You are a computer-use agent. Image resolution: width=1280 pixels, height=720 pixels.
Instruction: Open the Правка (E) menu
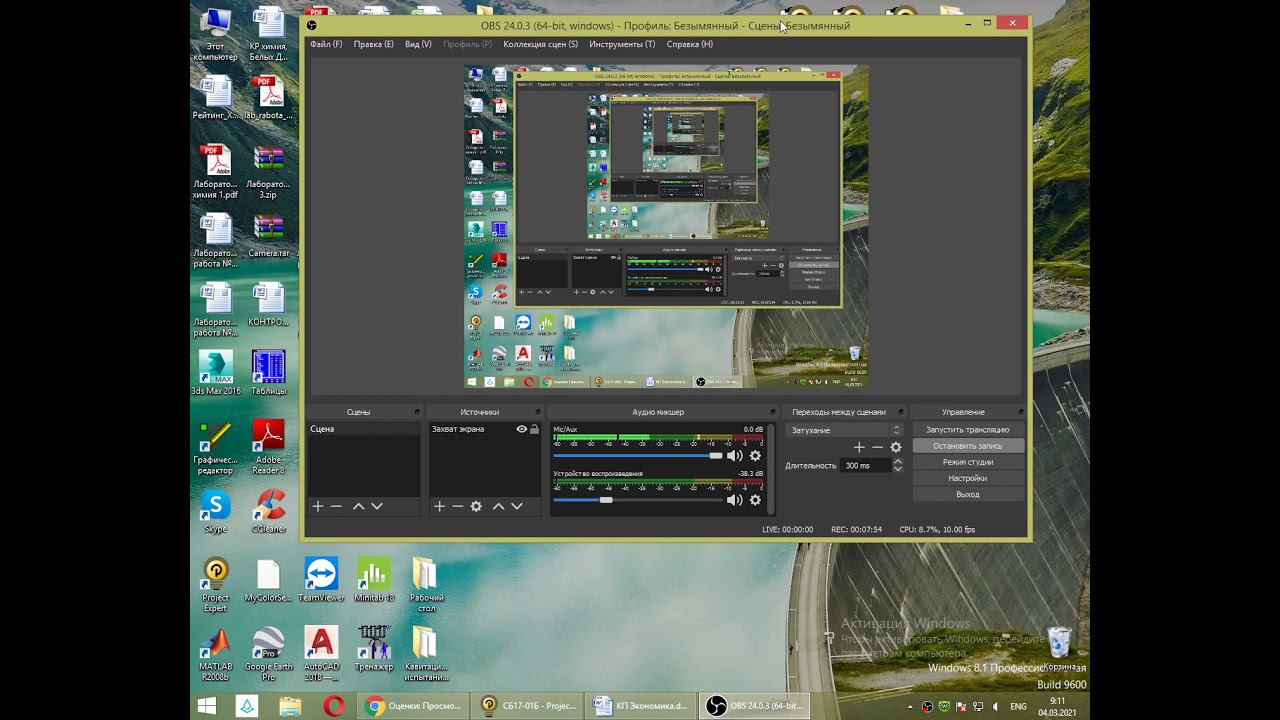coord(374,44)
